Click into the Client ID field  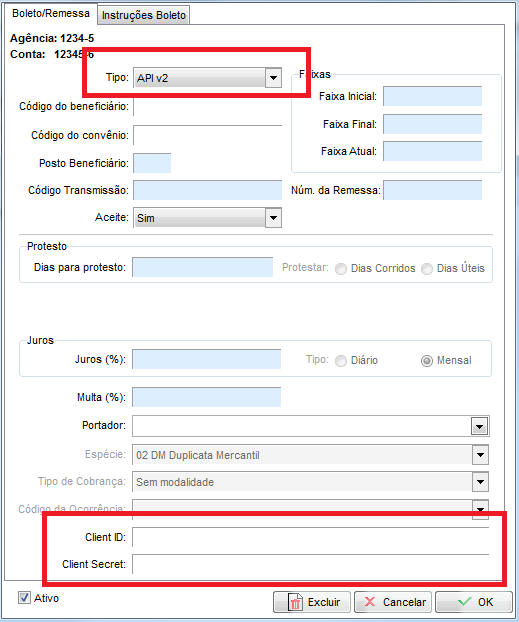(x=311, y=537)
